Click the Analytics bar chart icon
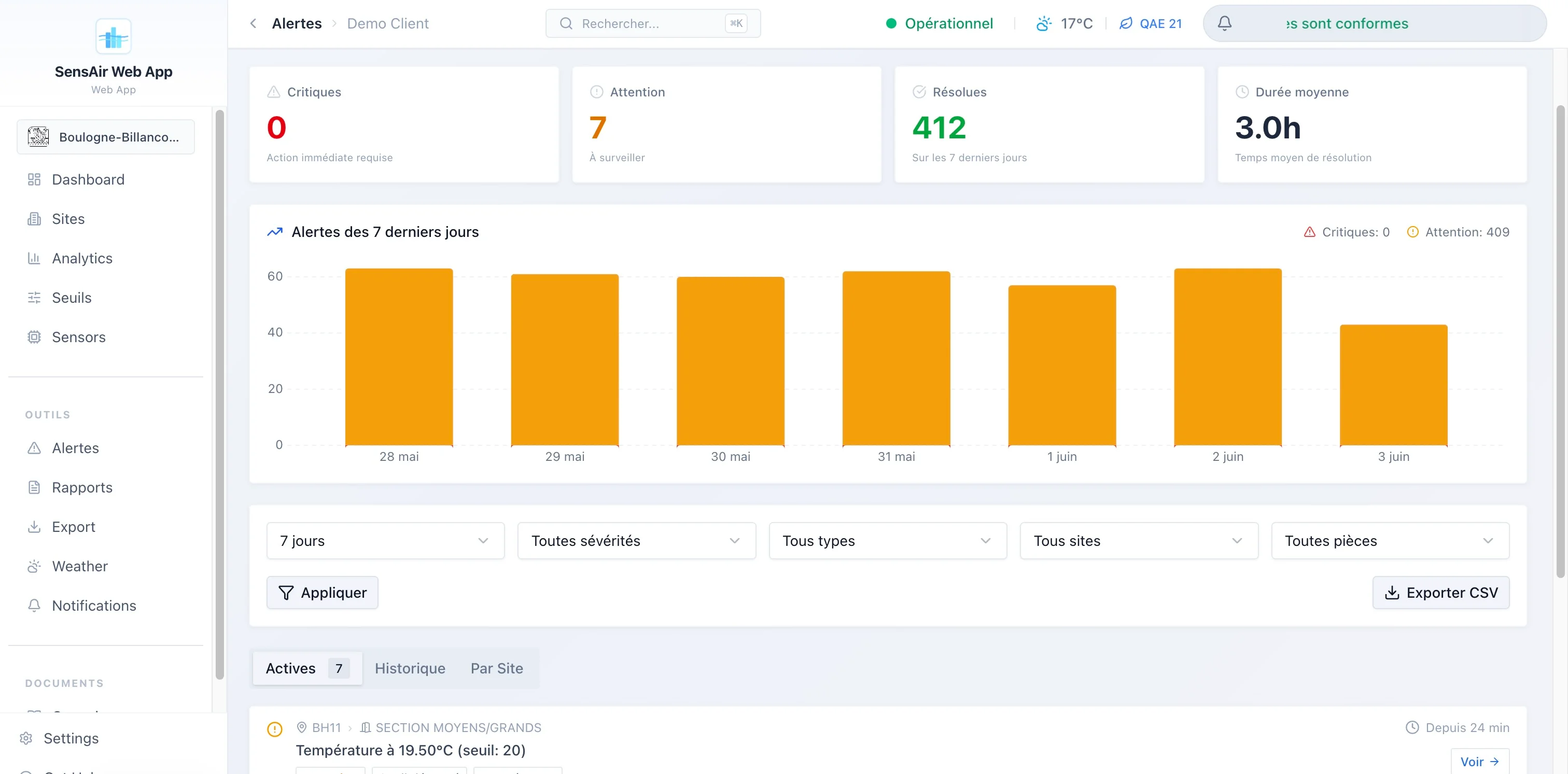Screen dimensions: 1568x774 tap(34, 258)
